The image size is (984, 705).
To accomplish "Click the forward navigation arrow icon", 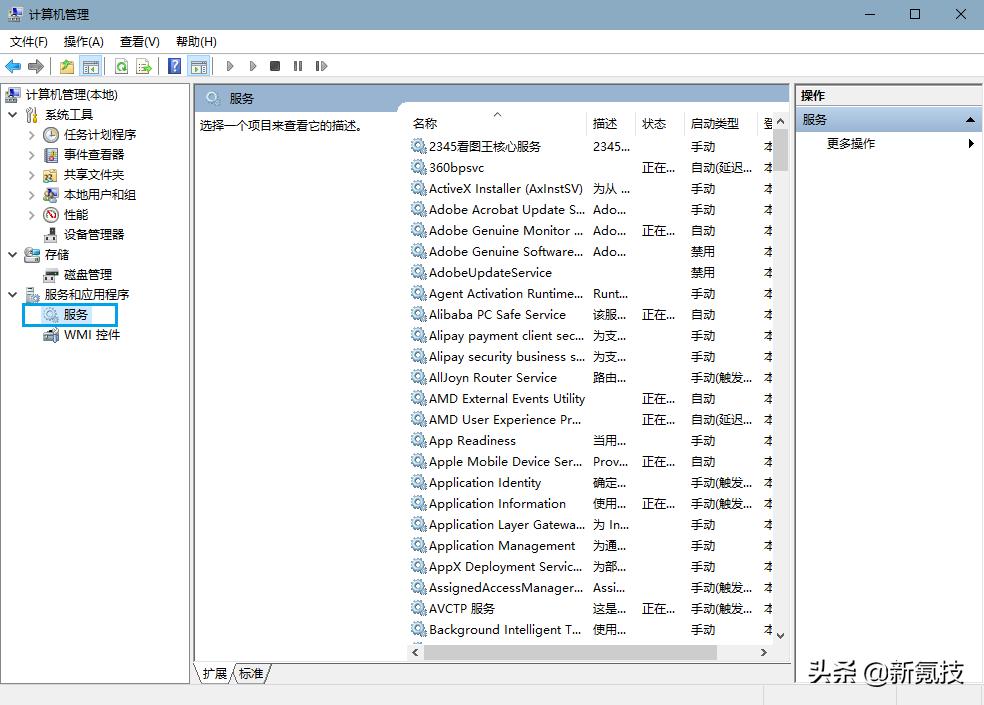I will coord(36,66).
